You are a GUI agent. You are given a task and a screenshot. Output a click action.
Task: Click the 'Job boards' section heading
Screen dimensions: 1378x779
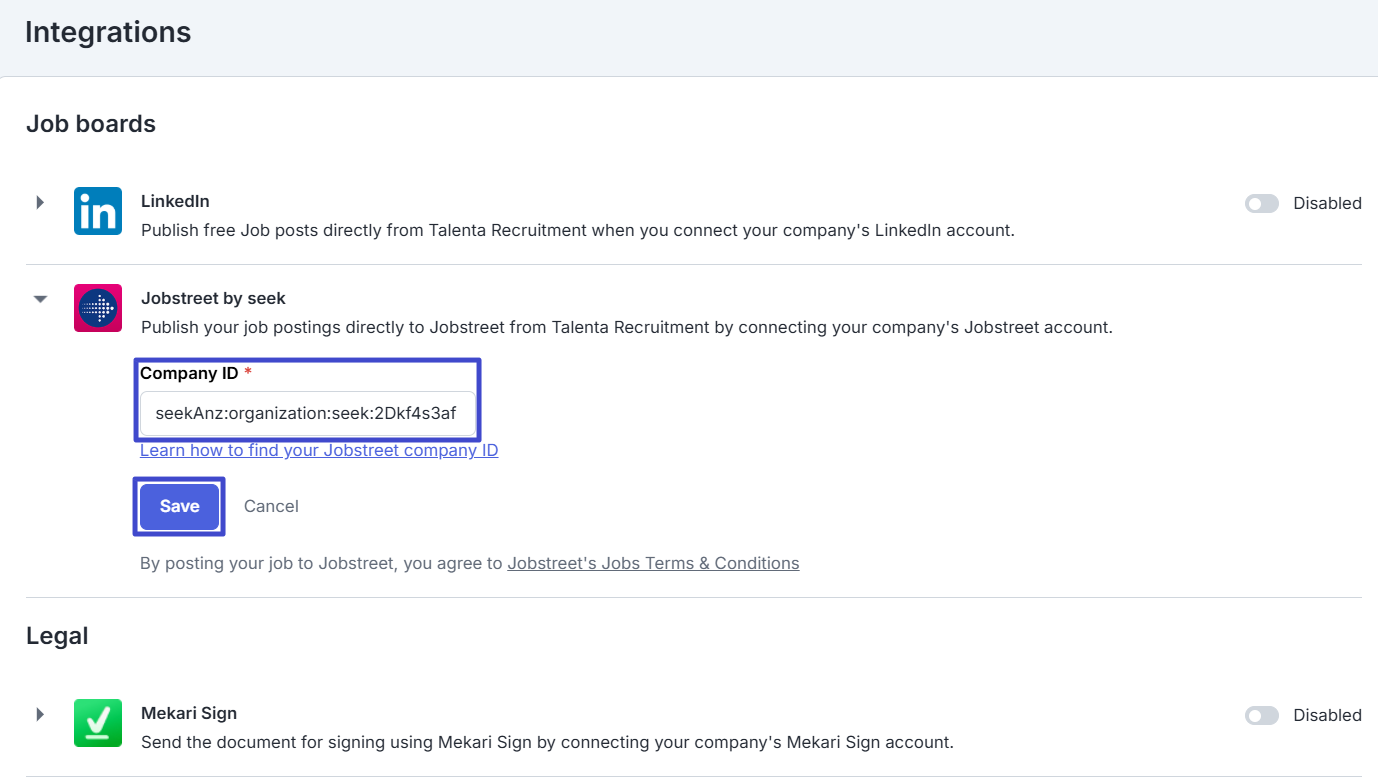click(91, 124)
